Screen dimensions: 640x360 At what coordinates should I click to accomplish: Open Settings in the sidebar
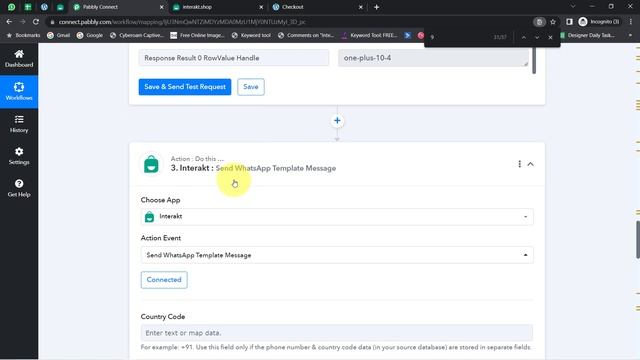(19, 156)
